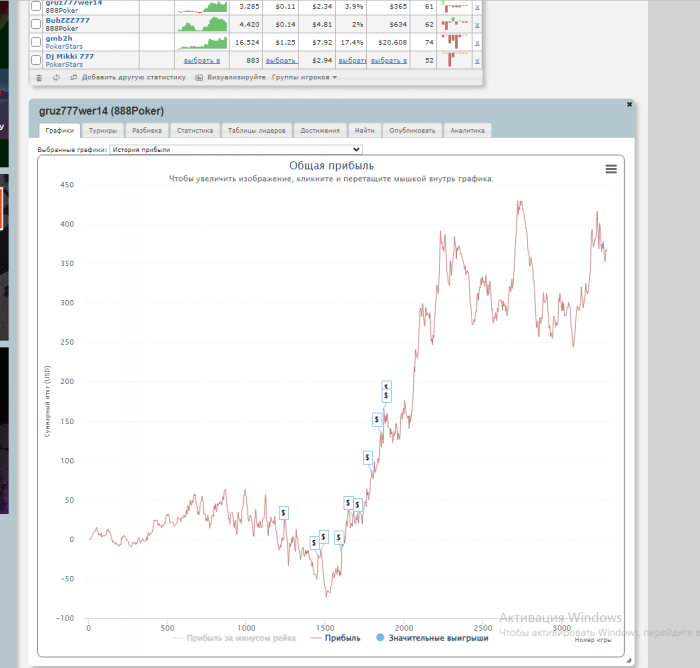The image size is (700, 668).
Task: Remove gmb2h row using its x
Action: pyautogui.click(x=477, y=43)
